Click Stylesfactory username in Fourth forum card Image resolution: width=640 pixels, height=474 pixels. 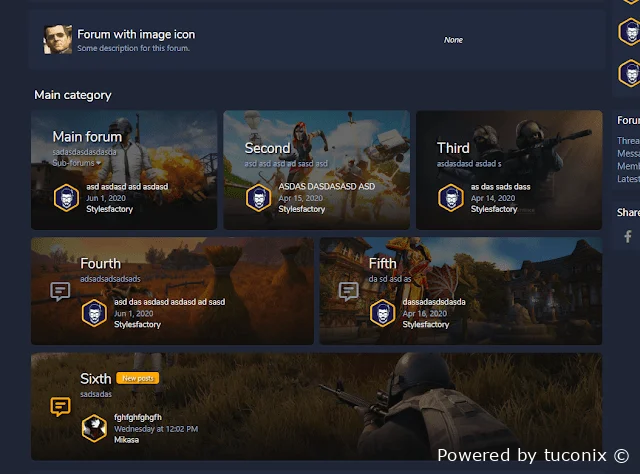pyautogui.click(x=137, y=325)
